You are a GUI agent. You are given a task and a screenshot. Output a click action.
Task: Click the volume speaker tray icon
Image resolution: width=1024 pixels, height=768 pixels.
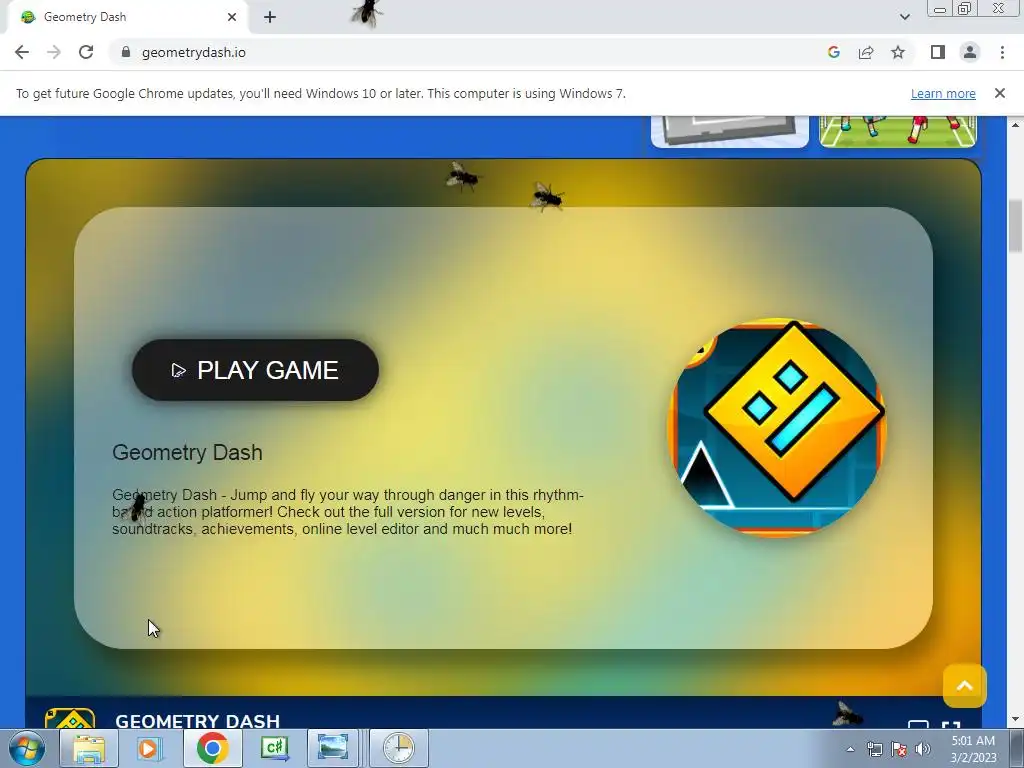[923, 749]
